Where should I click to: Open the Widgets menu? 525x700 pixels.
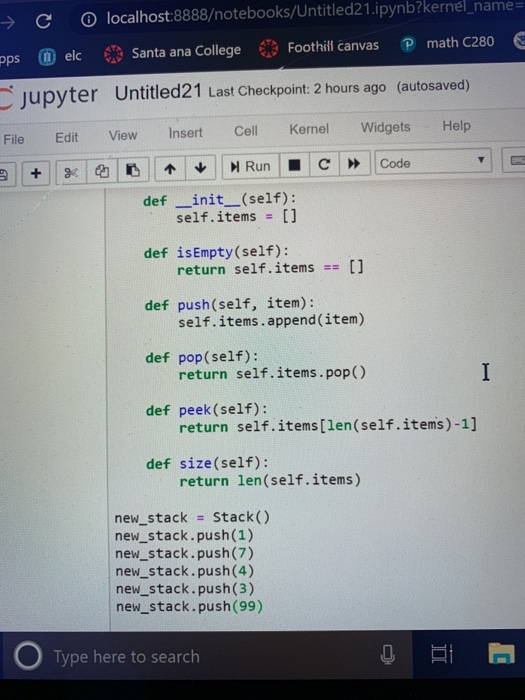(x=385, y=127)
